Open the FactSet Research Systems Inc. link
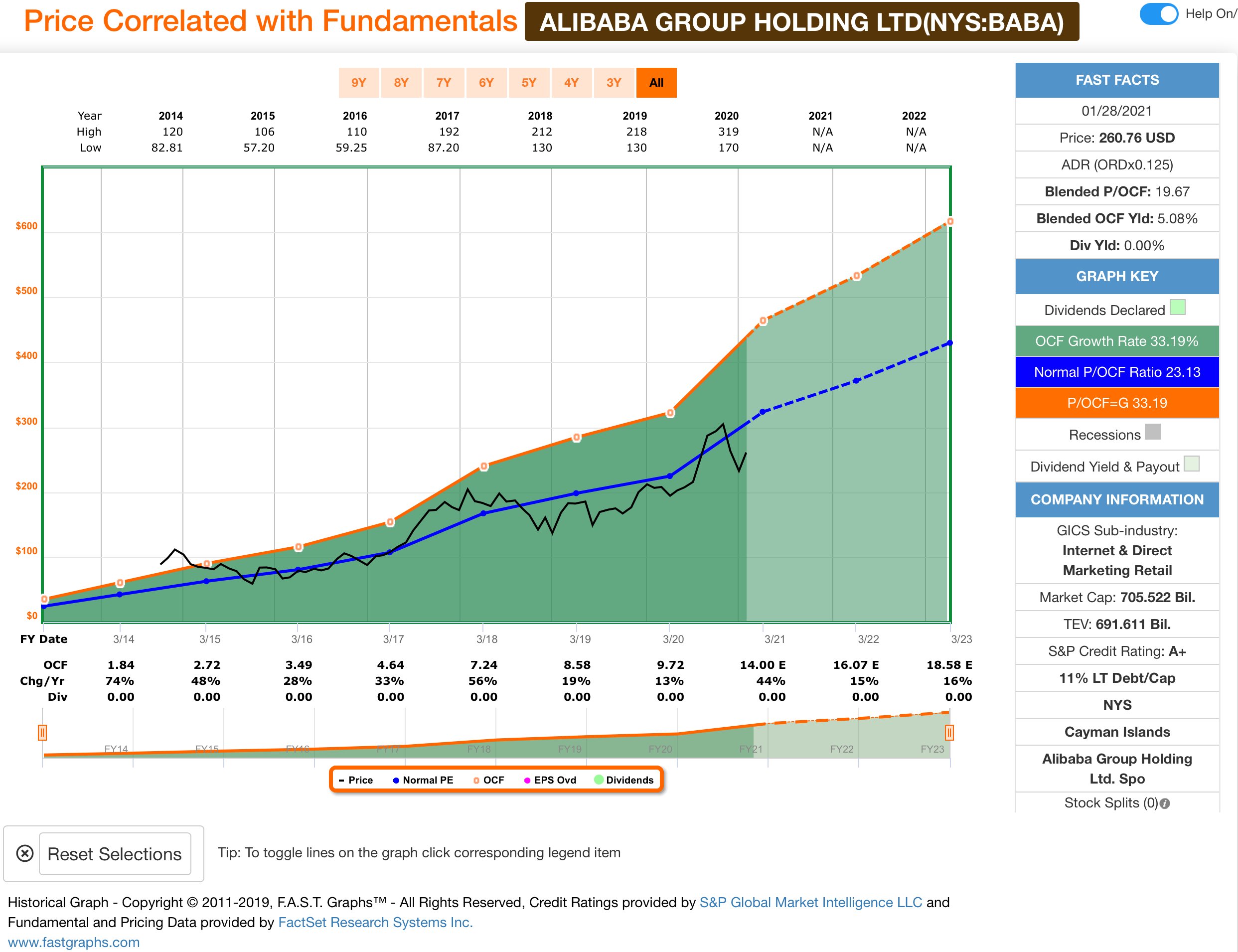The width and height of the screenshot is (1238, 952). tap(375, 923)
